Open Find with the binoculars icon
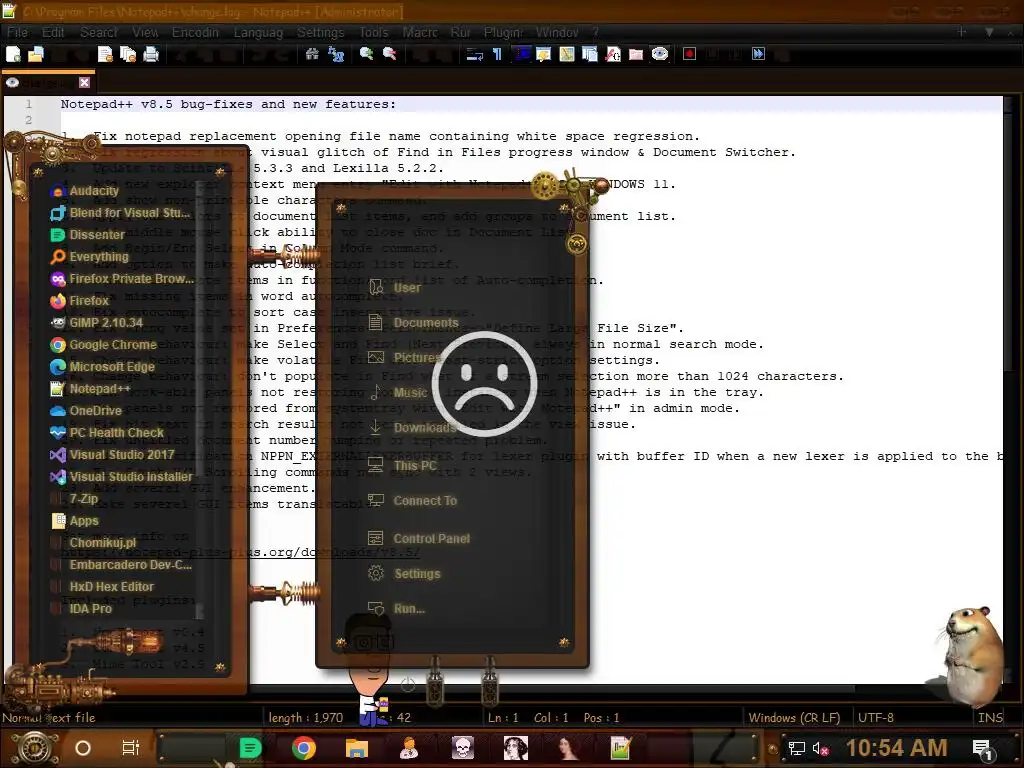This screenshot has height=768, width=1024. pyautogui.click(x=312, y=54)
